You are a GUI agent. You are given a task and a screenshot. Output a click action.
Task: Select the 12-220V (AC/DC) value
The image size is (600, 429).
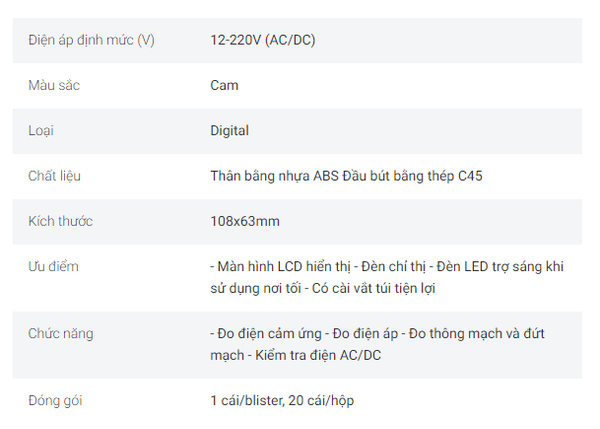263,40
